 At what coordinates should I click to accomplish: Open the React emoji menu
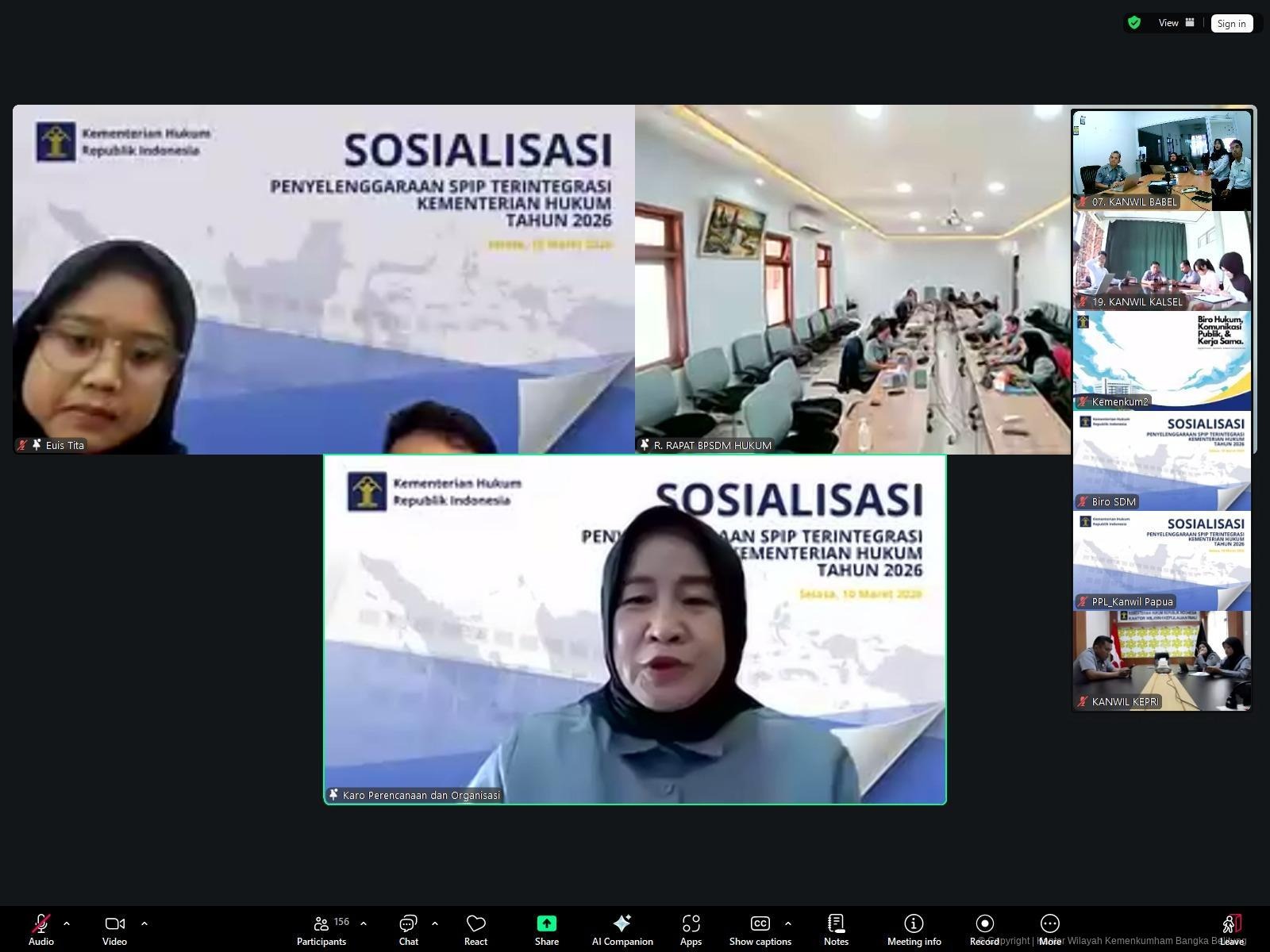pos(475,930)
